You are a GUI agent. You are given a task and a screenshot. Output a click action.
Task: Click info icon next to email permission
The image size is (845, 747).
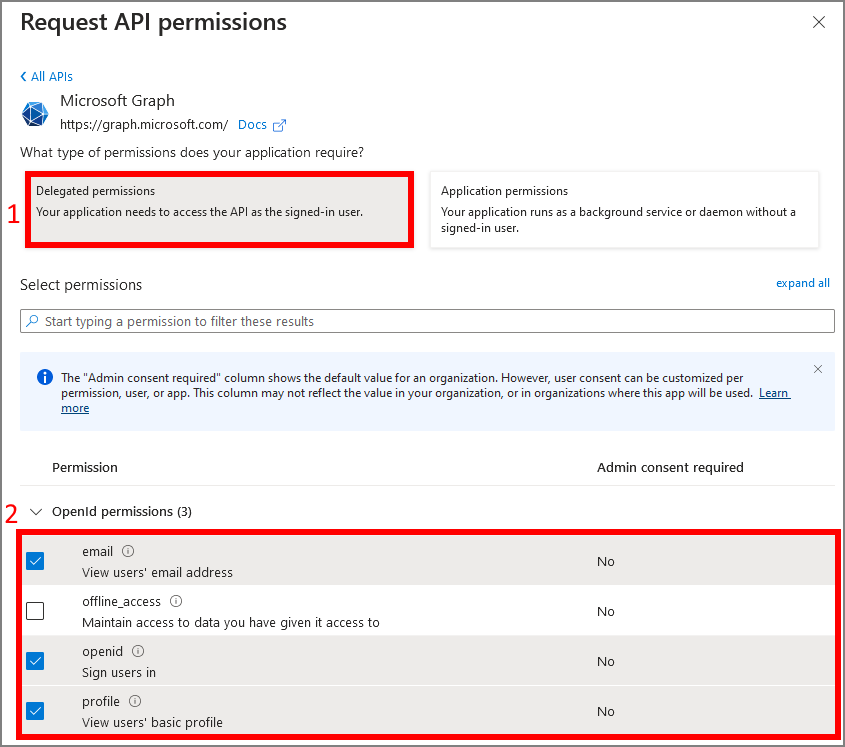tap(128, 551)
